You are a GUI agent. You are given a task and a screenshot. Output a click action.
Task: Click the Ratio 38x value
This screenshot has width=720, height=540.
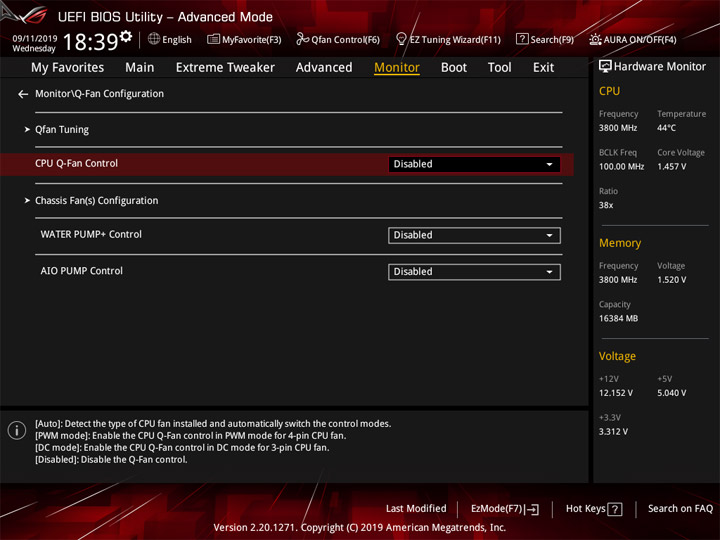(606, 205)
